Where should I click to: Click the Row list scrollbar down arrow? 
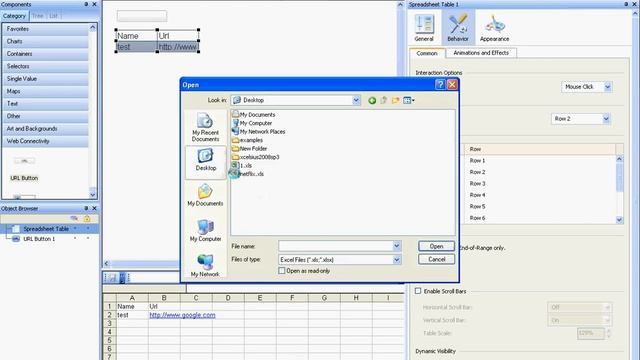pyautogui.click(x=619, y=220)
